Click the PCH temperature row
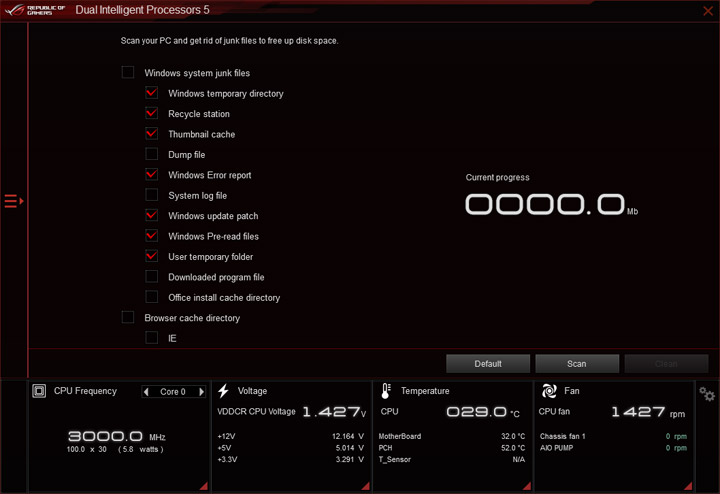This screenshot has height=494, width=720. coord(452,448)
